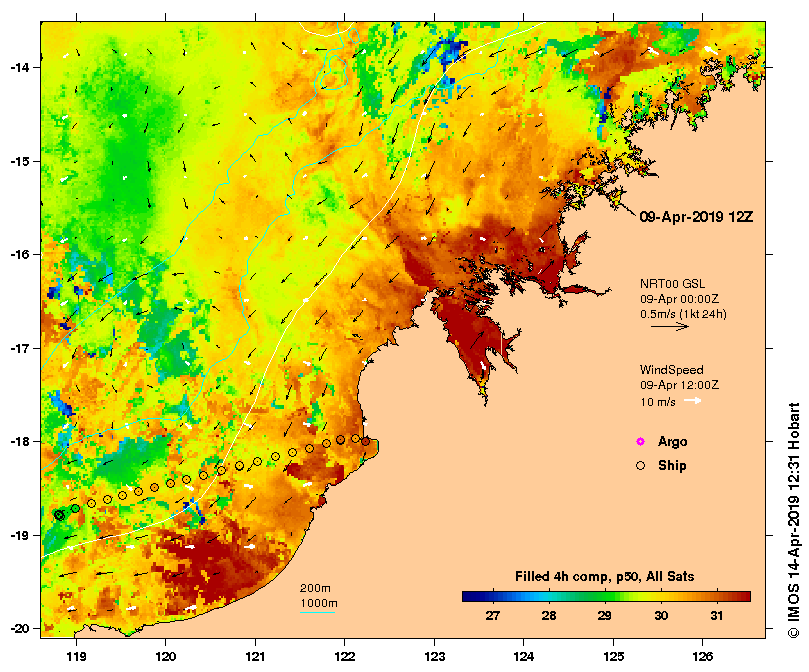
Task: Click the latitude axis label -16
Action: (19, 254)
